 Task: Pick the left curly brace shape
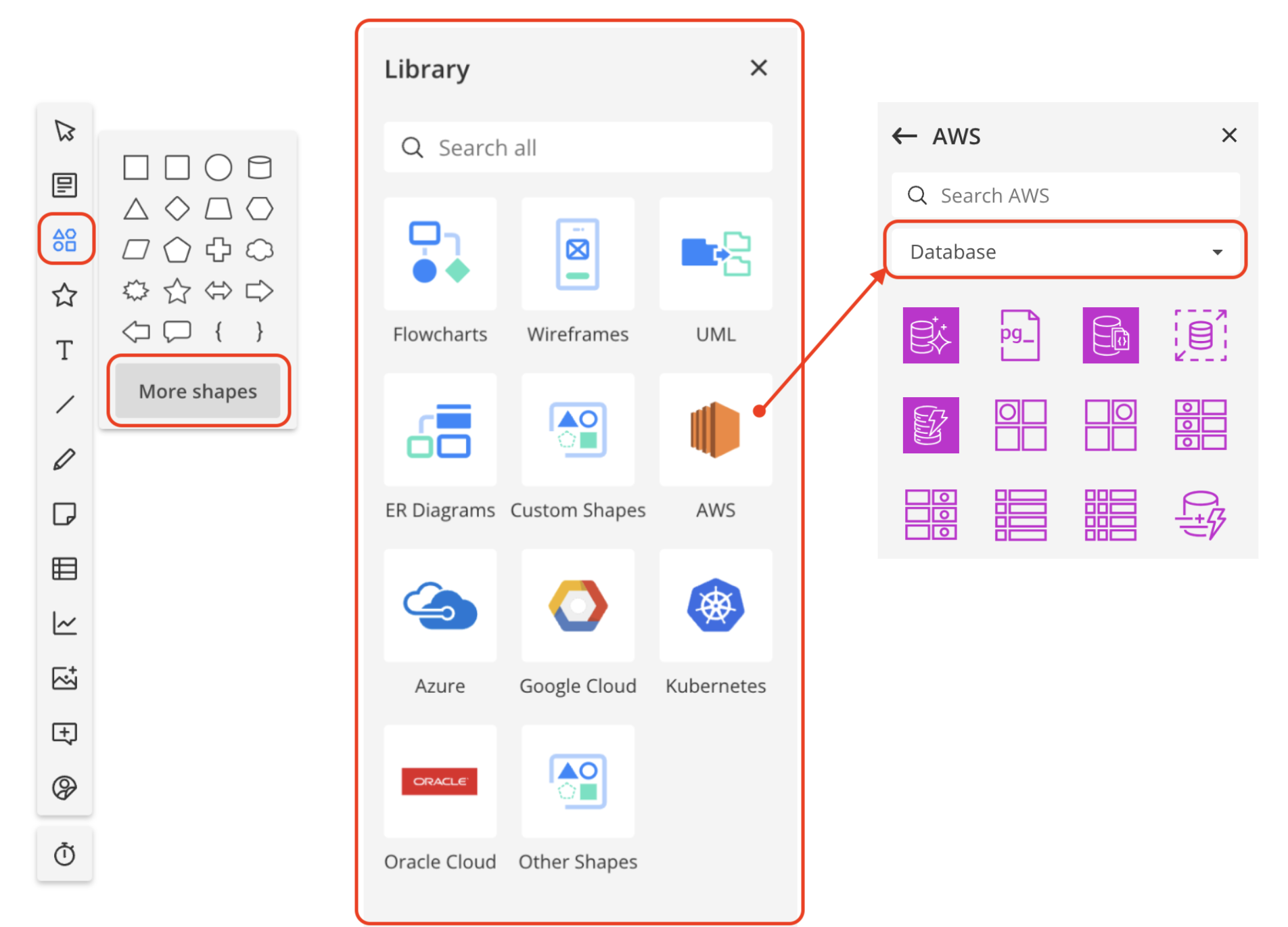point(218,332)
